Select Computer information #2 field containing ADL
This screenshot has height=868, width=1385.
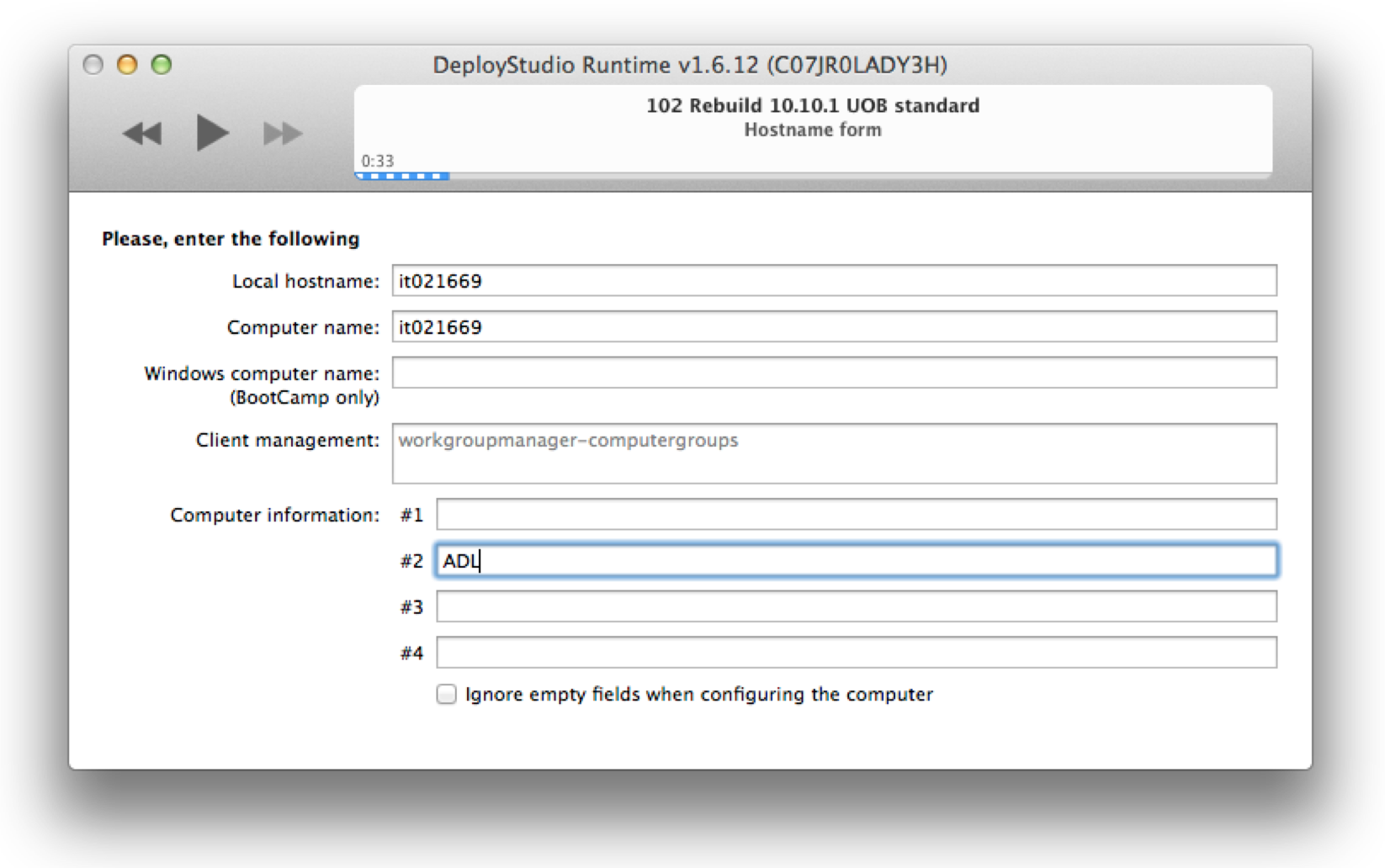tap(857, 560)
